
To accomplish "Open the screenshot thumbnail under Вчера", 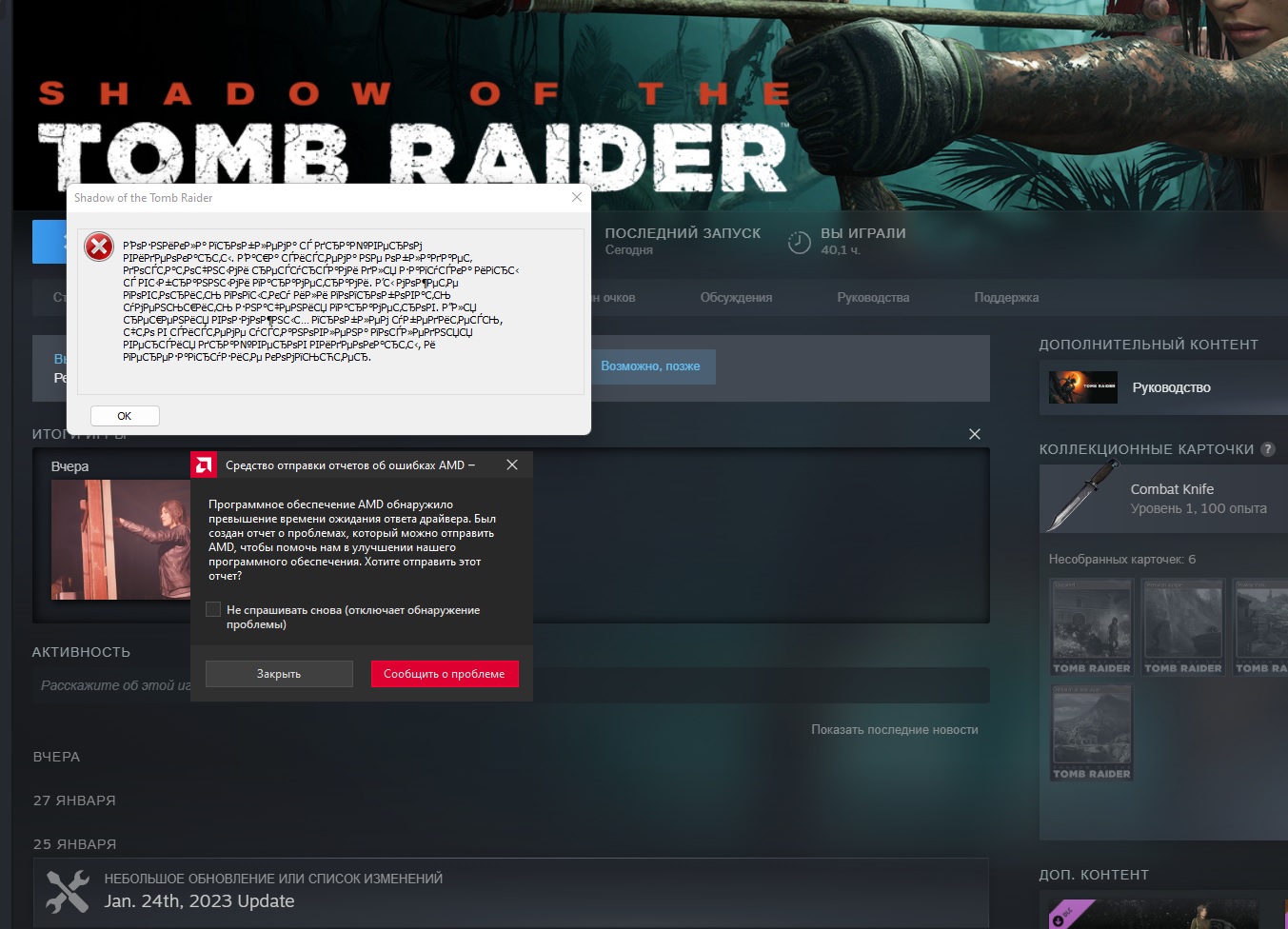I will (121, 540).
